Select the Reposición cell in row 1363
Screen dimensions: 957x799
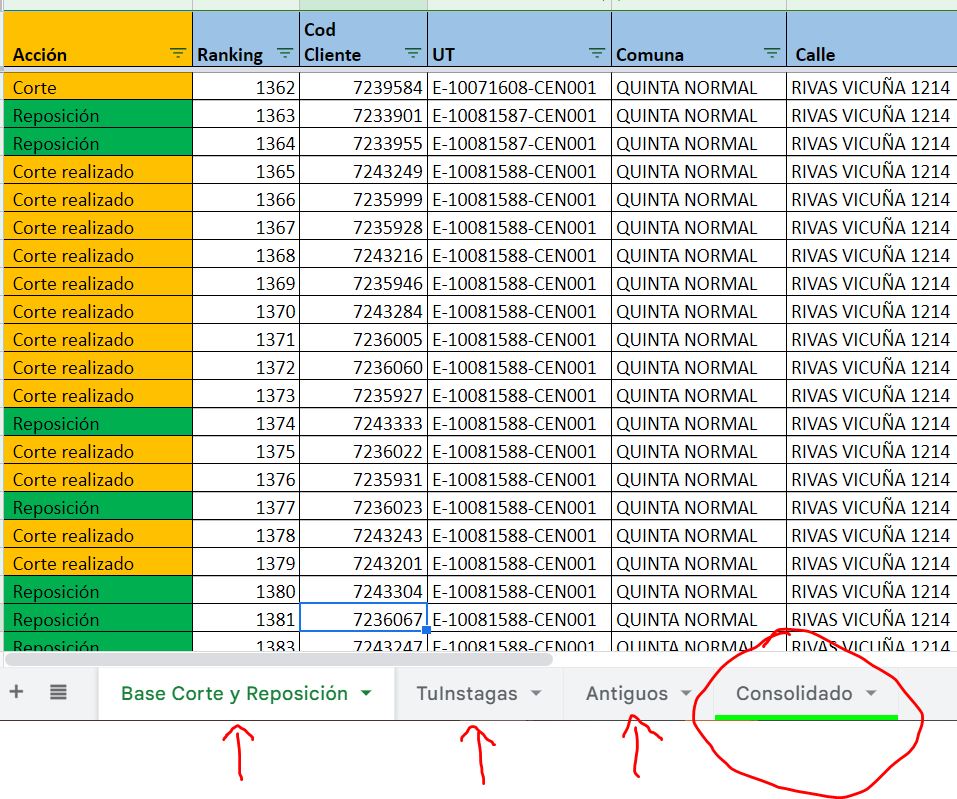(98, 115)
